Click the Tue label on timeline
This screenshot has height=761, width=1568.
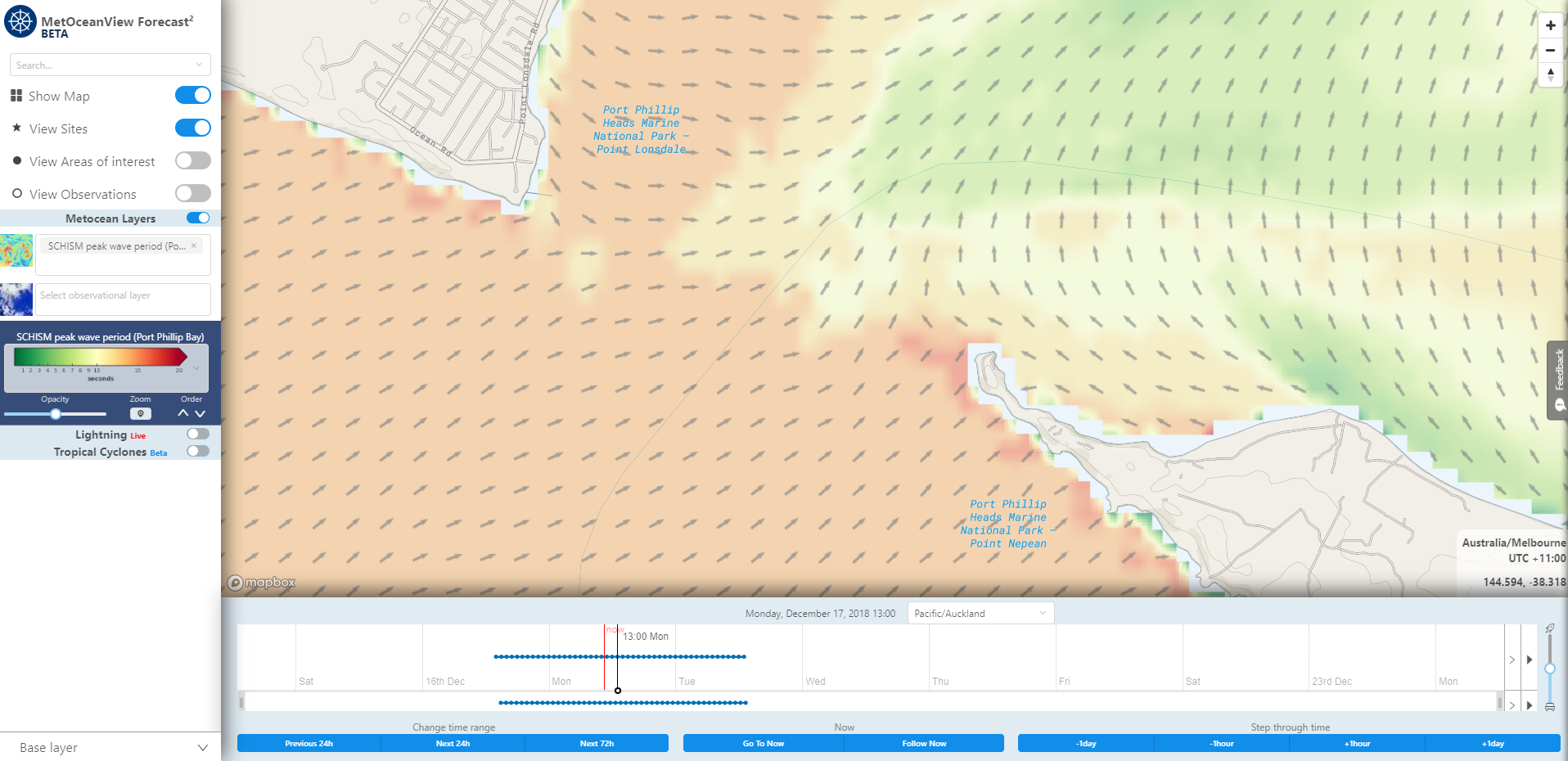point(687,681)
